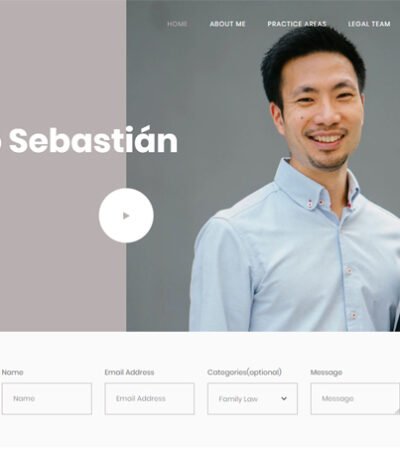The width and height of the screenshot is (400, 457).
Task: Focus the Name input field
Action: coord(47,399)
